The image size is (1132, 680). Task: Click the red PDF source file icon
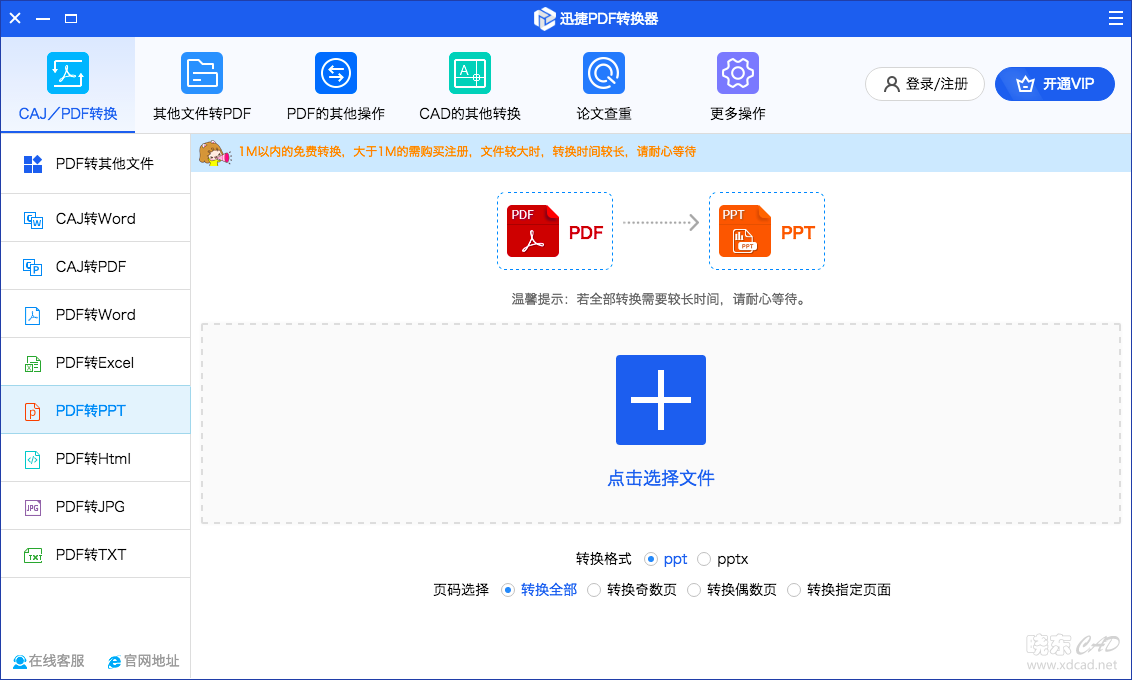(533, 231)
